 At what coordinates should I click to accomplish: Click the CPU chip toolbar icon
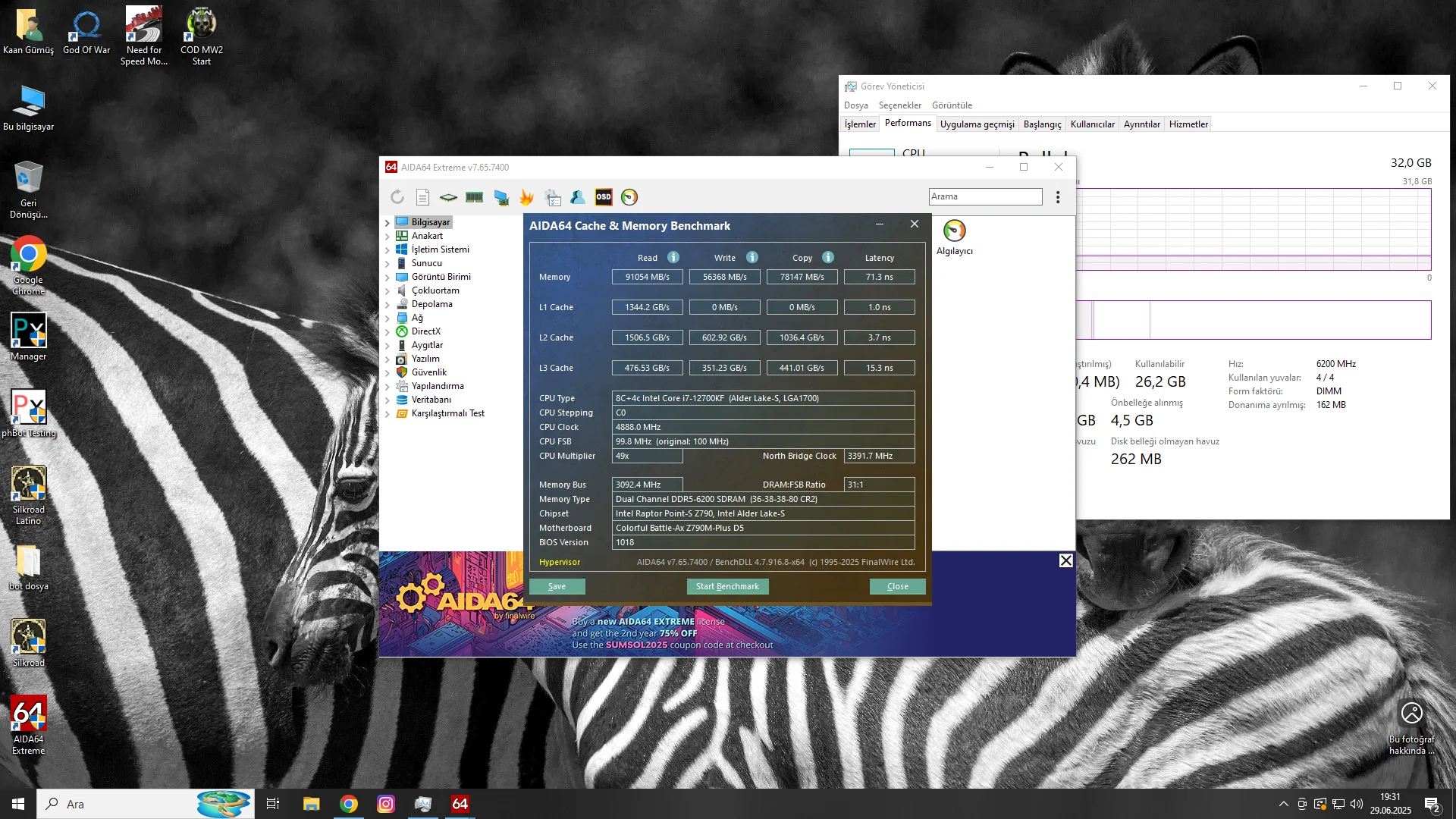click(x=449, y=197)
